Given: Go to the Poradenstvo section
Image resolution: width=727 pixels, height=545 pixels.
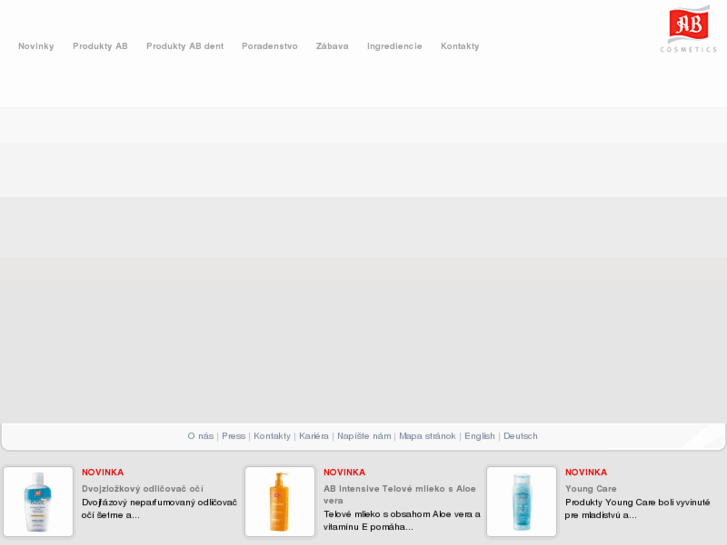Looking at the screenshot, I should click(270, 46).
